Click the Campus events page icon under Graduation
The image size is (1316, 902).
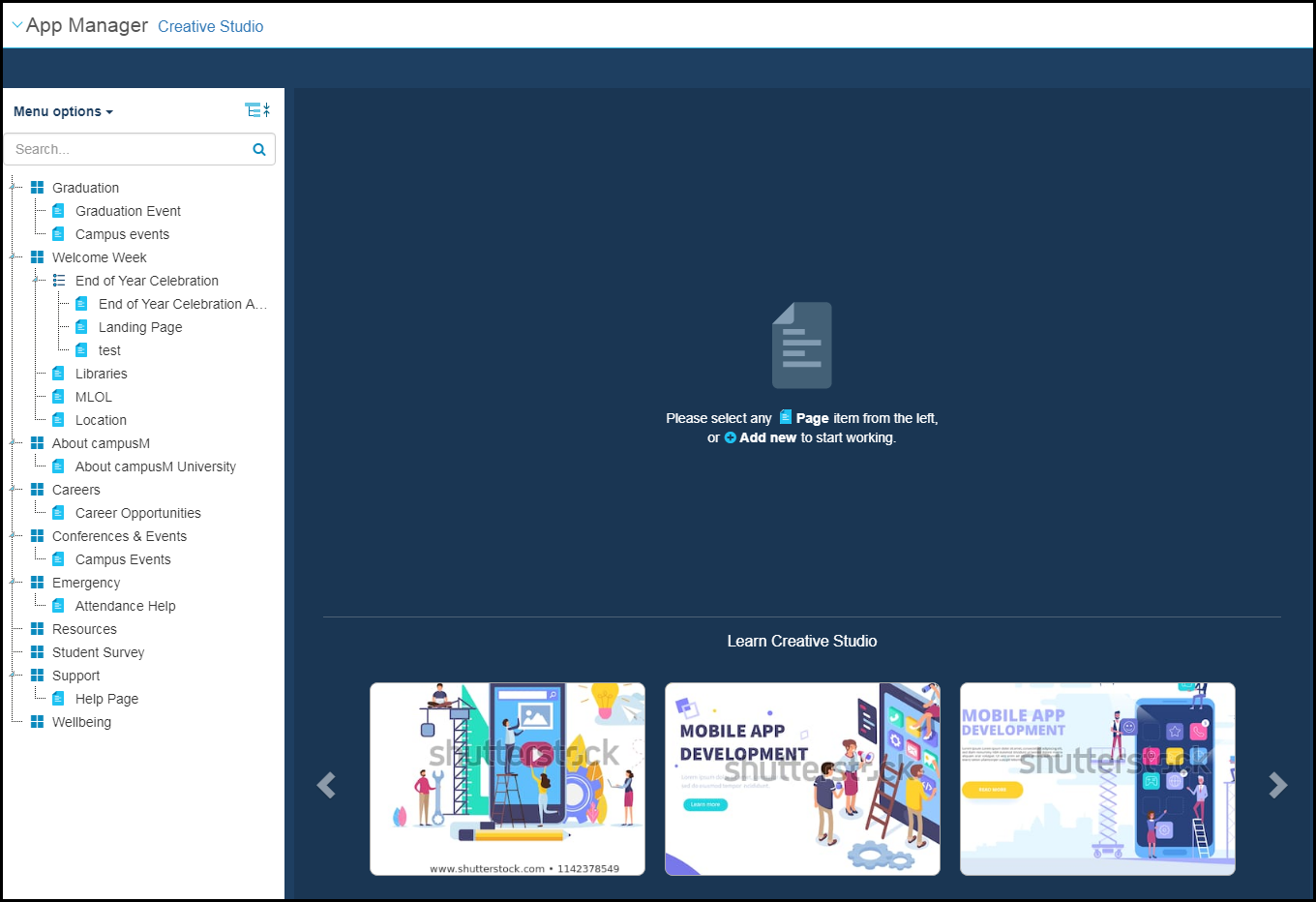(58, 234)
